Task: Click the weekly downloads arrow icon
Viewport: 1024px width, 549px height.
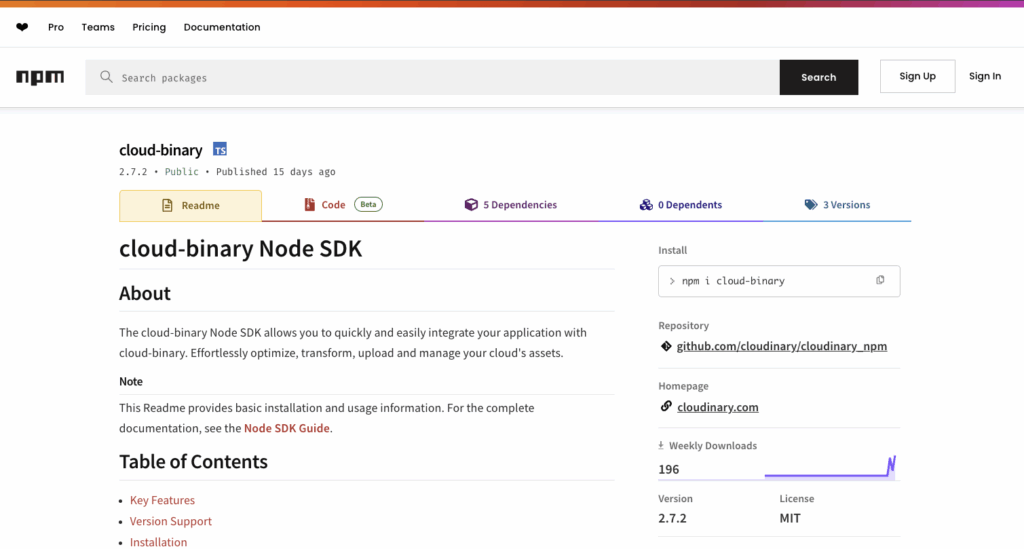Action: pos(661,445)
